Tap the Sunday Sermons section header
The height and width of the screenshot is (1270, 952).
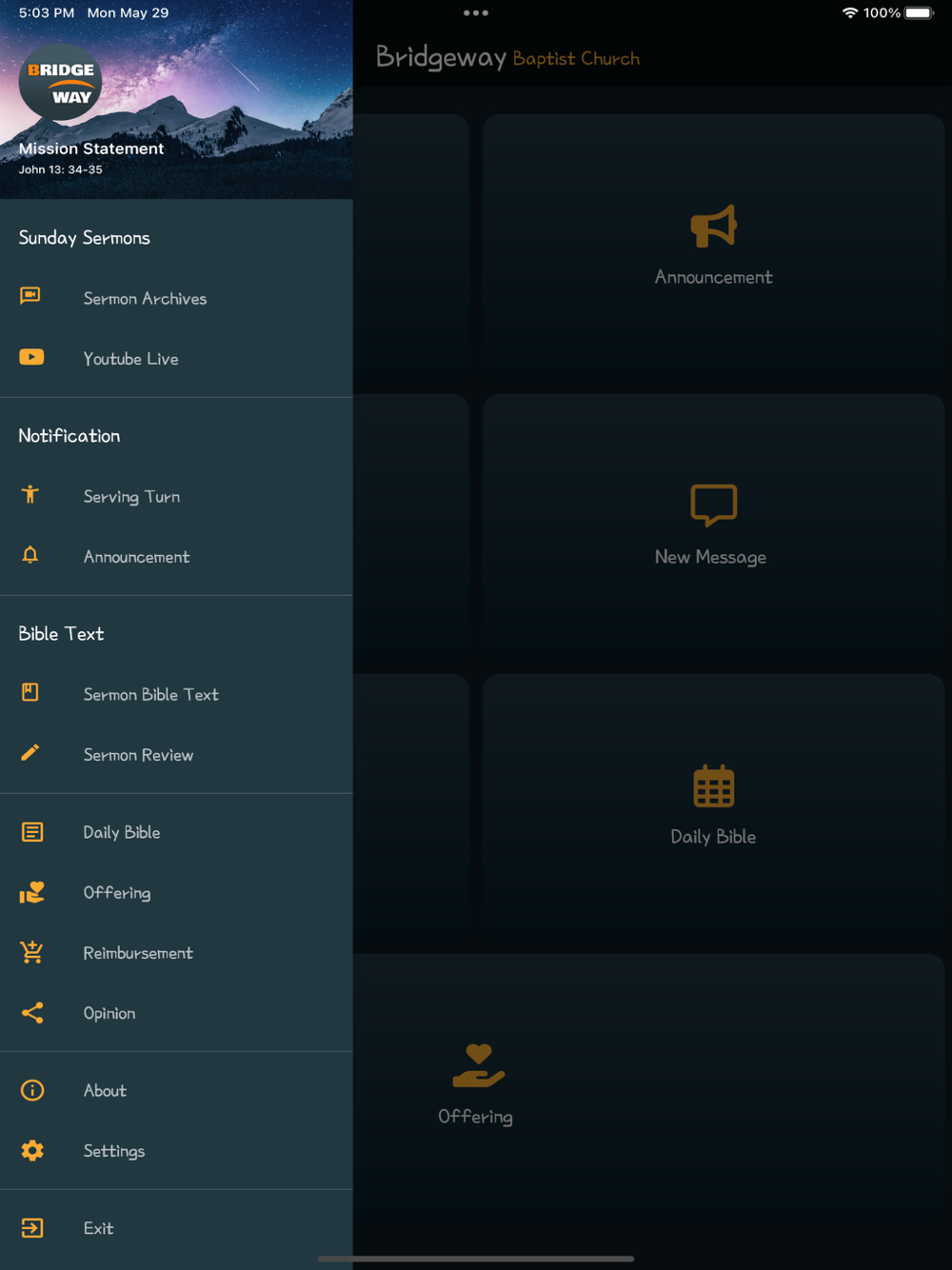click(x=85, y=237)
